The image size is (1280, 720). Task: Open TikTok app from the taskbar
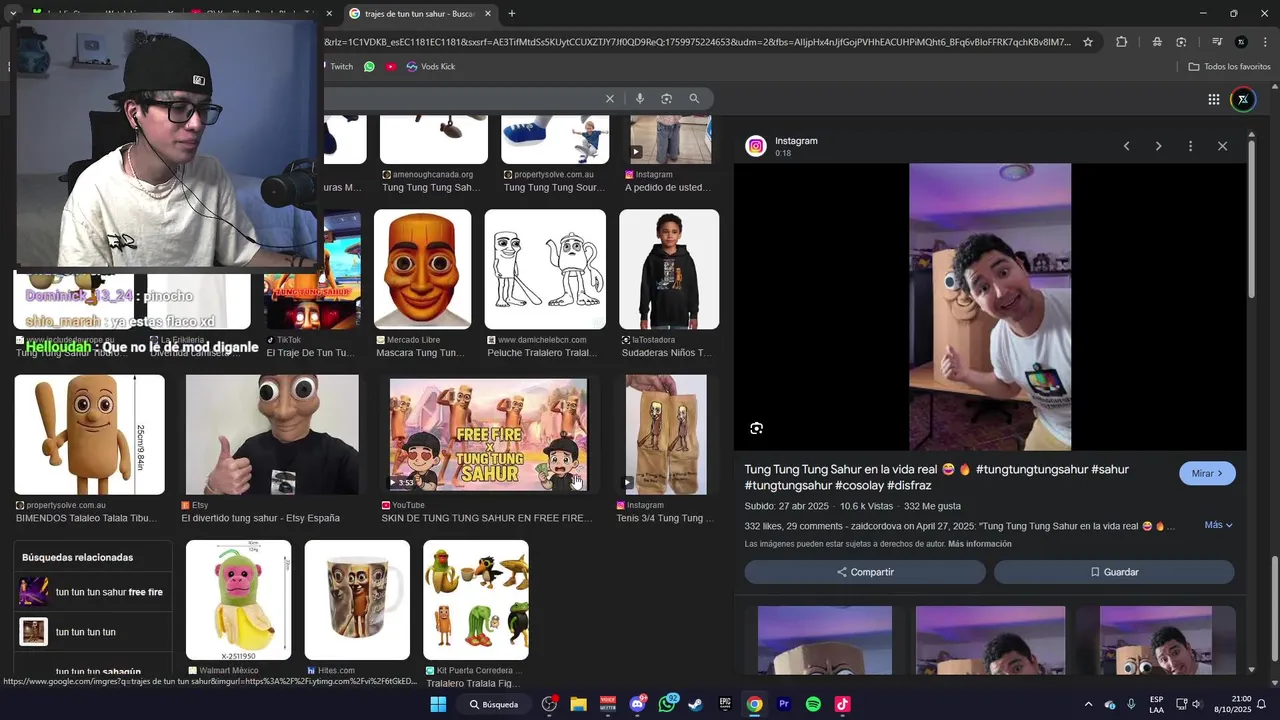point(842,704)
